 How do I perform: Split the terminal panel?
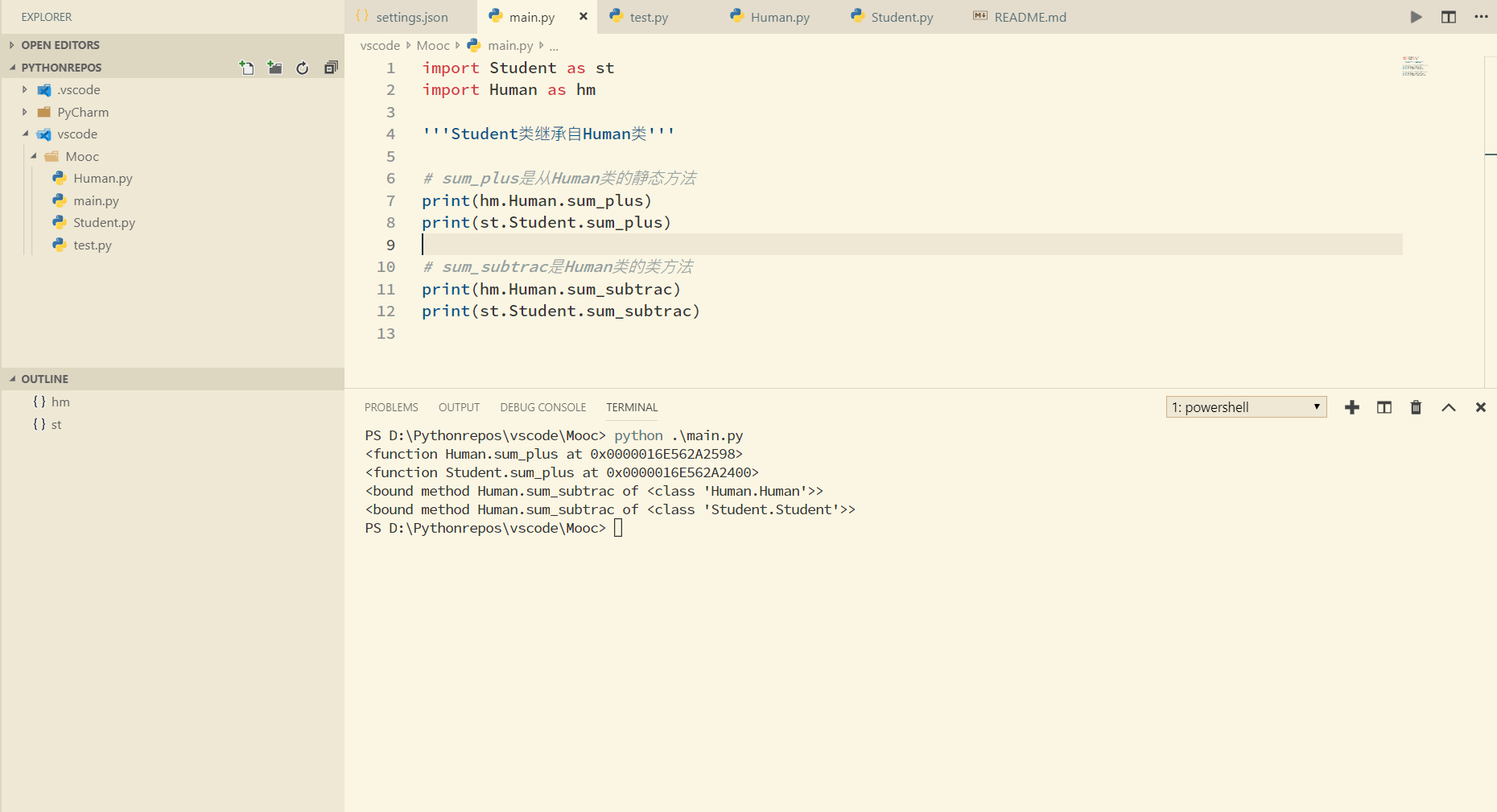1384,407
